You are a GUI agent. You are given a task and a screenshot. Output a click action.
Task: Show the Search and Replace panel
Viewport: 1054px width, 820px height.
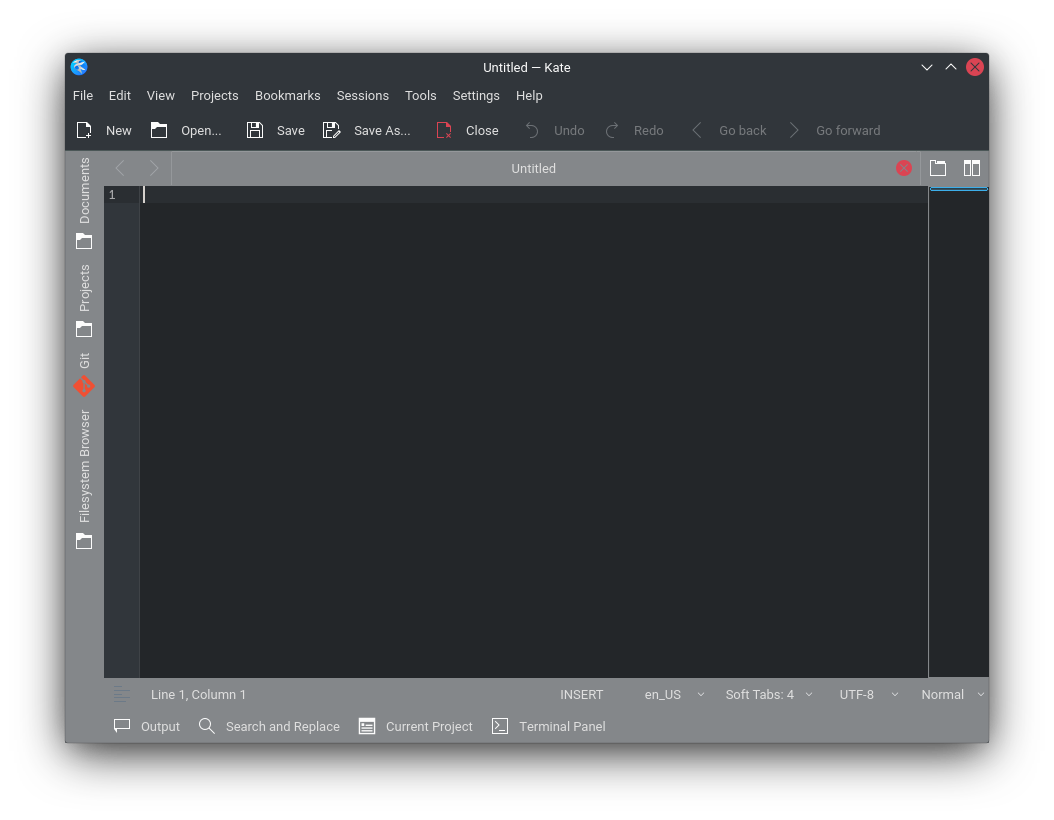coord(269,726)
